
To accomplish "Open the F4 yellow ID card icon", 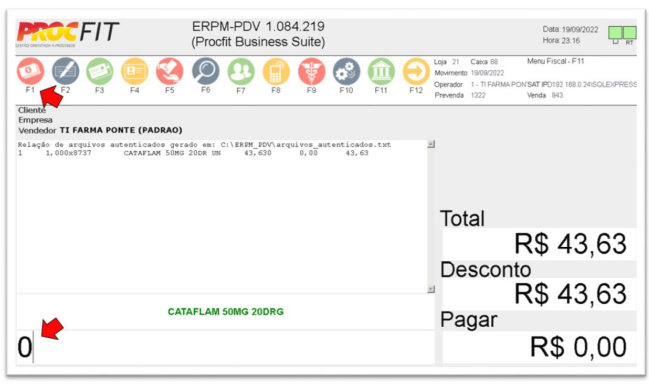I will pyautogui.click(x=135, y=71).
